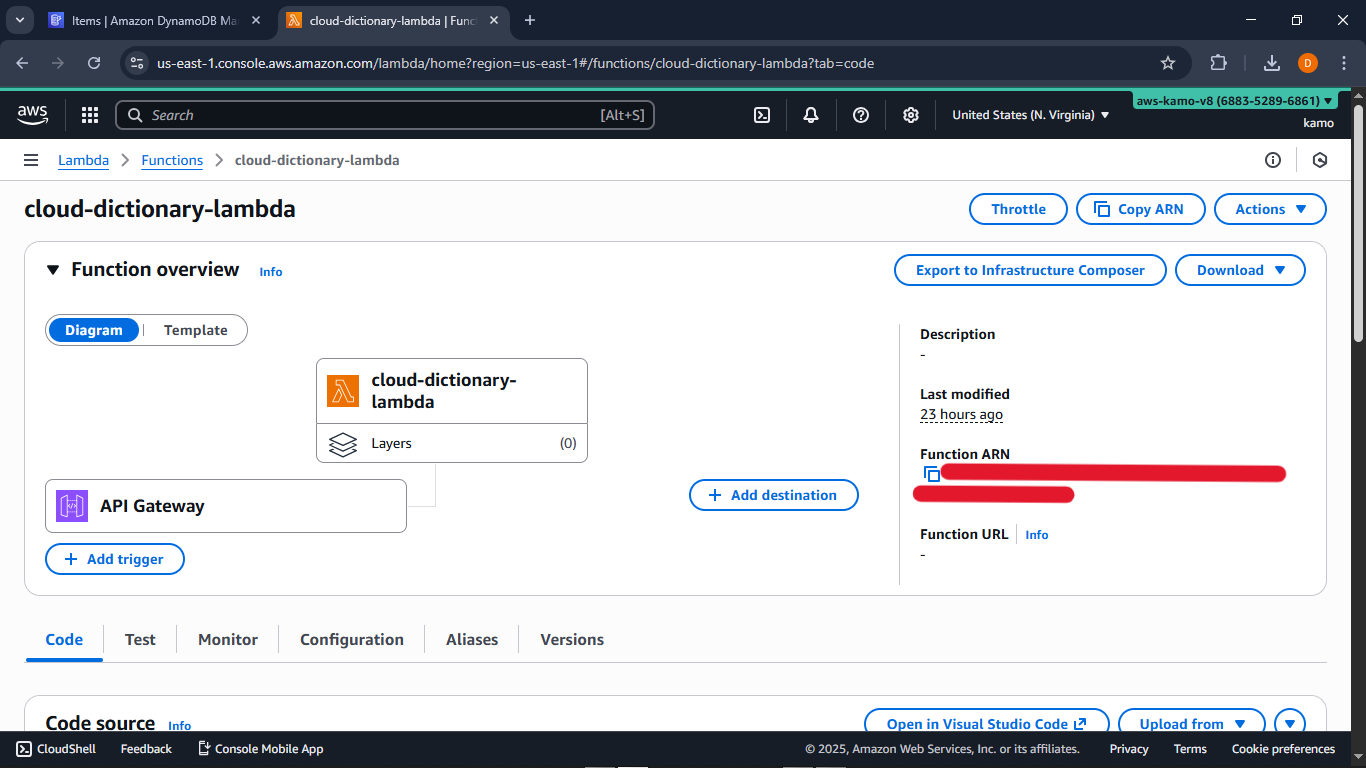Open the Download dropdown
This screenshot has height=768, width=1366.
(x=1240, y=269)
